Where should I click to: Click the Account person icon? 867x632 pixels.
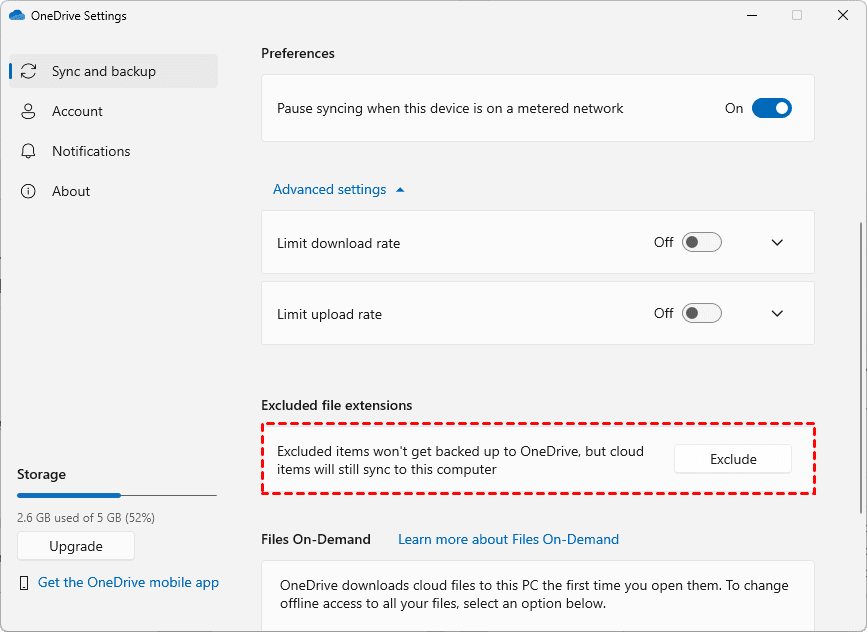pos(29,111)
